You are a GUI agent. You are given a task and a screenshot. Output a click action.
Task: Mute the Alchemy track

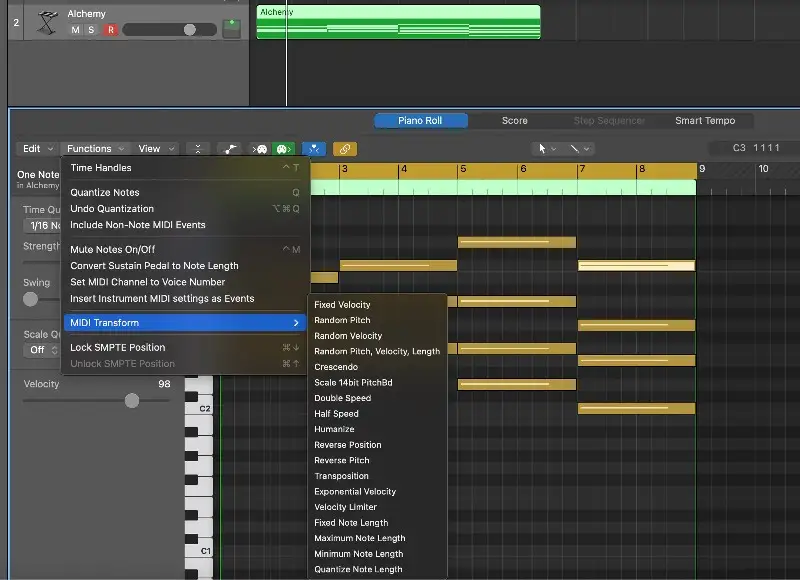pyautogui.click(x=76, y=30)
